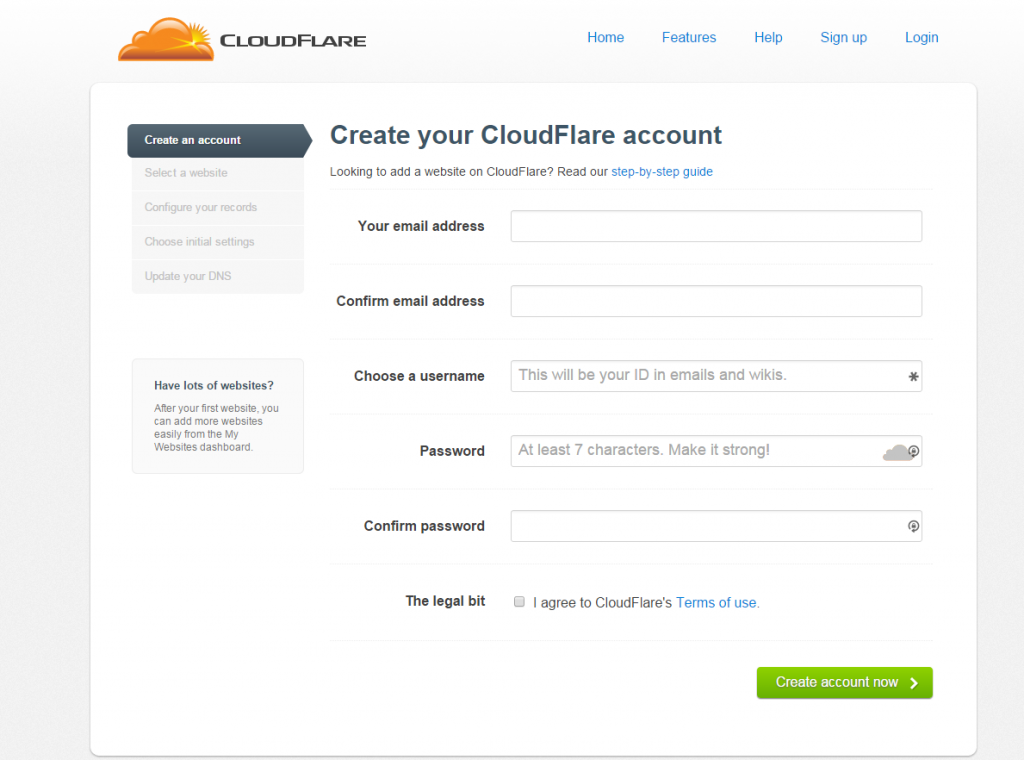
Task: Click the 'Your email address' label
Action: (421, 226)
